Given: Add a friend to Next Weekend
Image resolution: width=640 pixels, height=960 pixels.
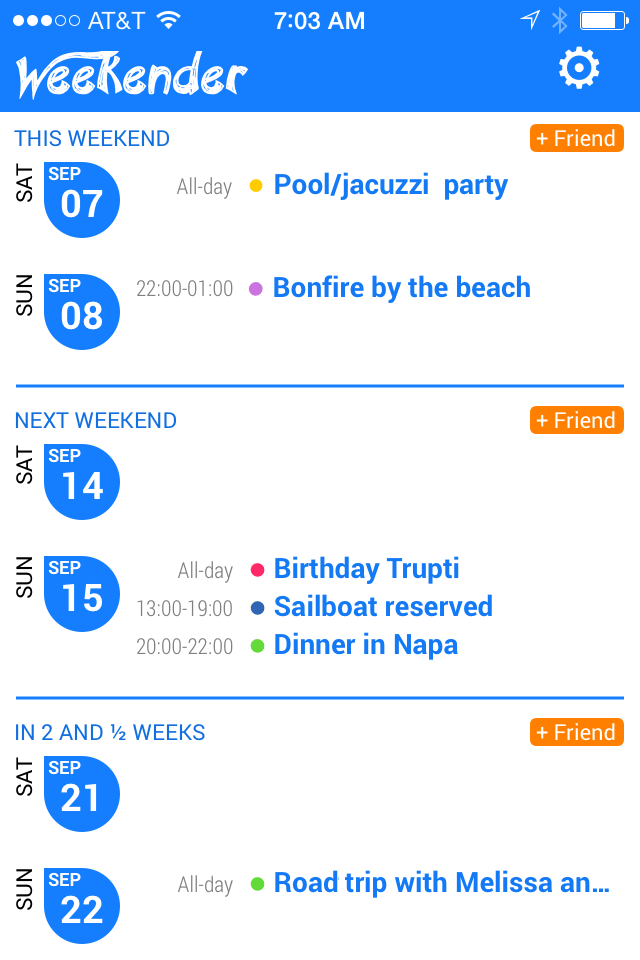Looking at the screenshot, I should click(x=577, y=421).
